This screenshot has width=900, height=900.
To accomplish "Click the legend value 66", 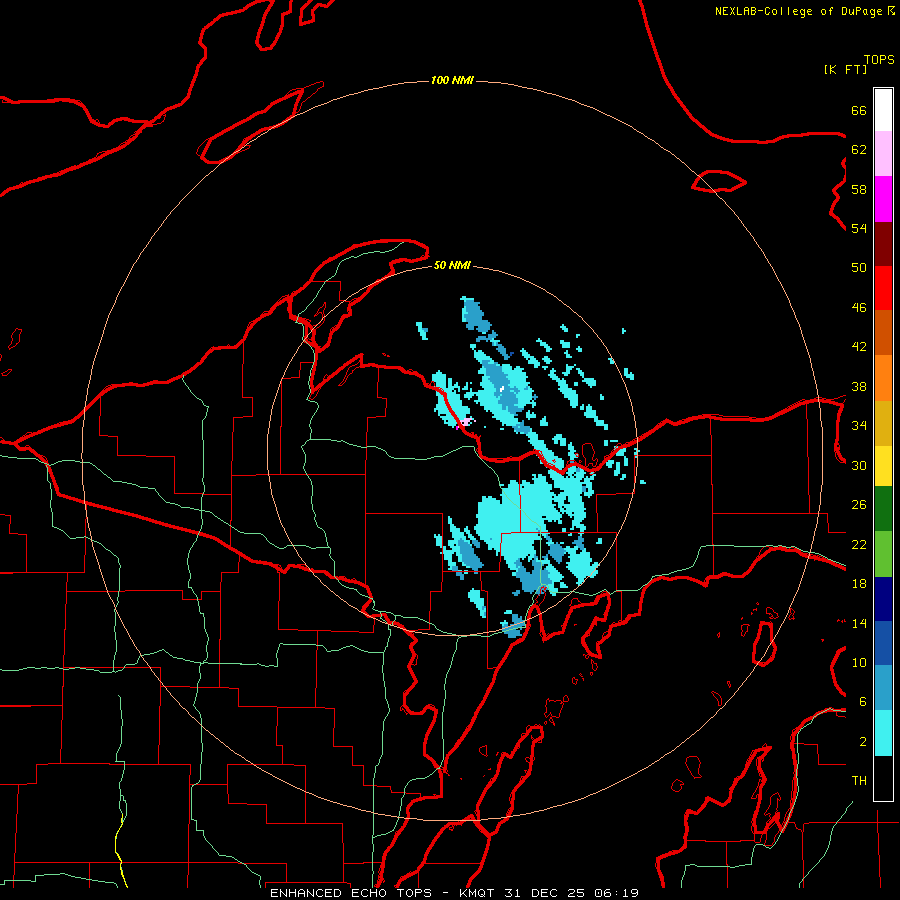I will [859, 111].
